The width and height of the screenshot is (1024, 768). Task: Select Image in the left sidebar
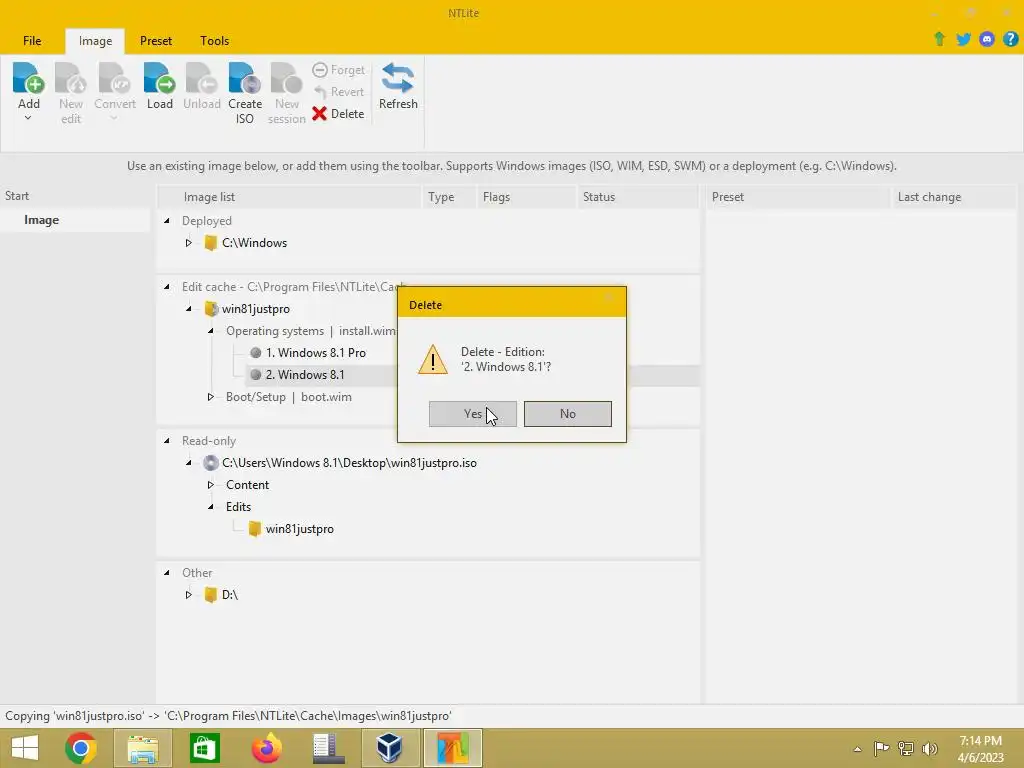[x=75, y=220]
